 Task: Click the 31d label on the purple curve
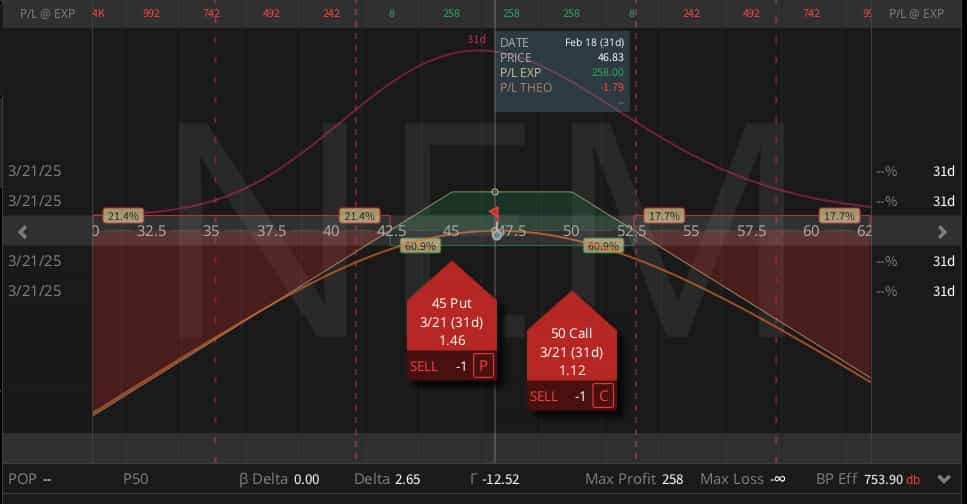(x=476, y=39)
